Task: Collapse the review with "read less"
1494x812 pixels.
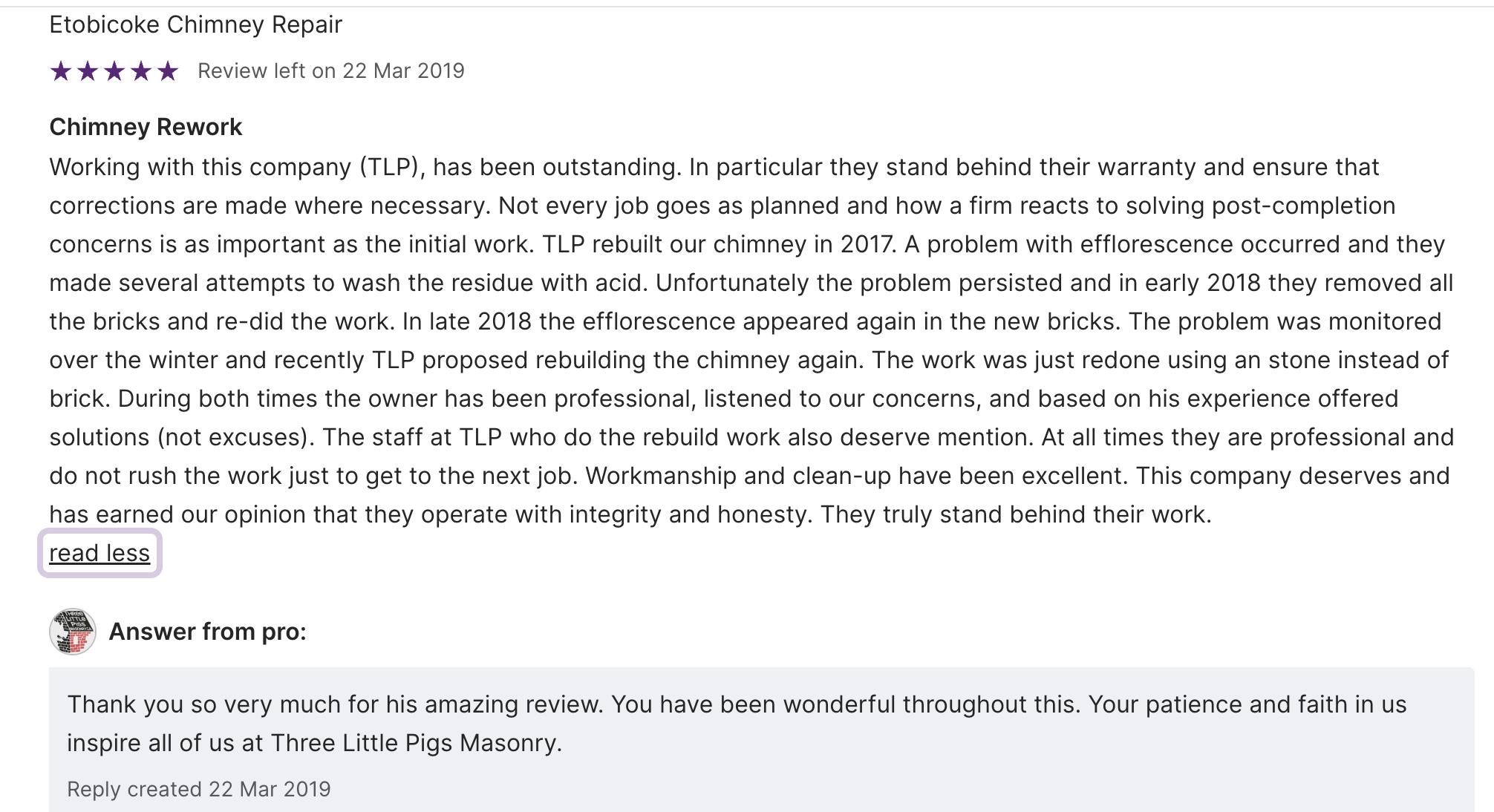Action: coord(100,553)
